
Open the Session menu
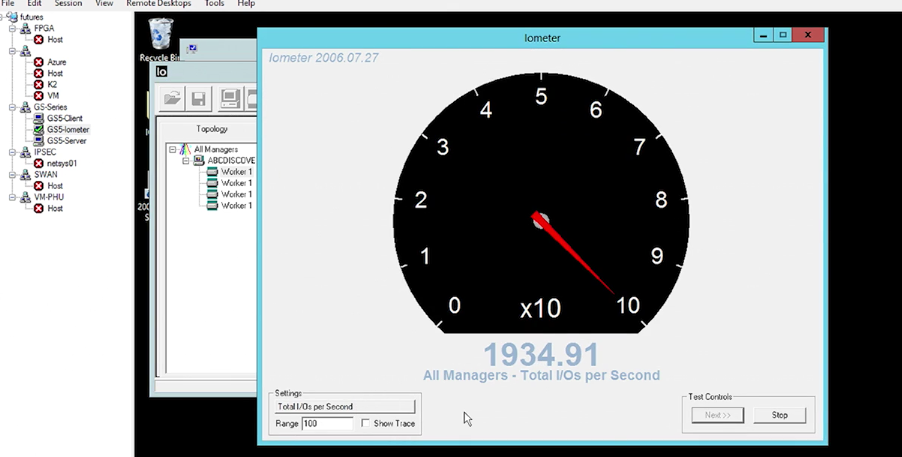click(x=68, y=4)
